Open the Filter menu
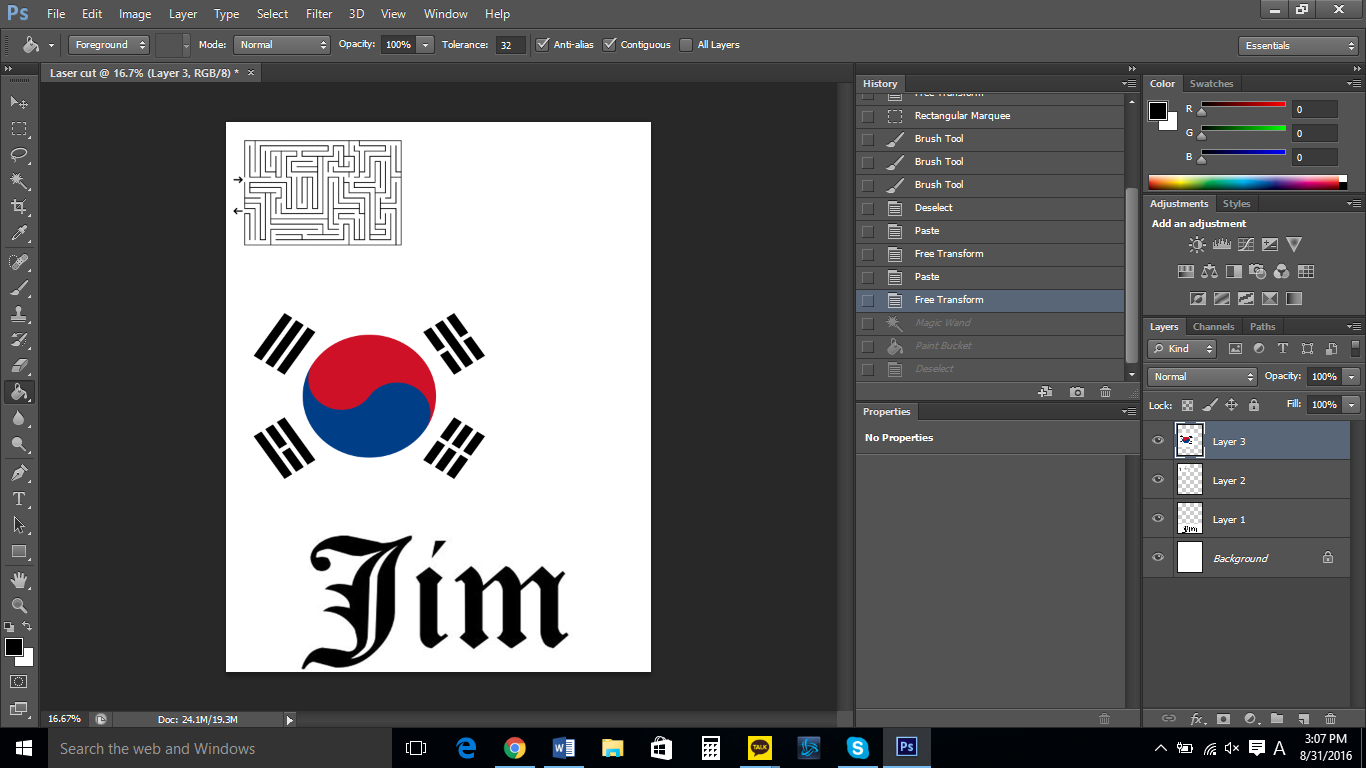Viewport: 1366px width, 768px height. (319, 14)
